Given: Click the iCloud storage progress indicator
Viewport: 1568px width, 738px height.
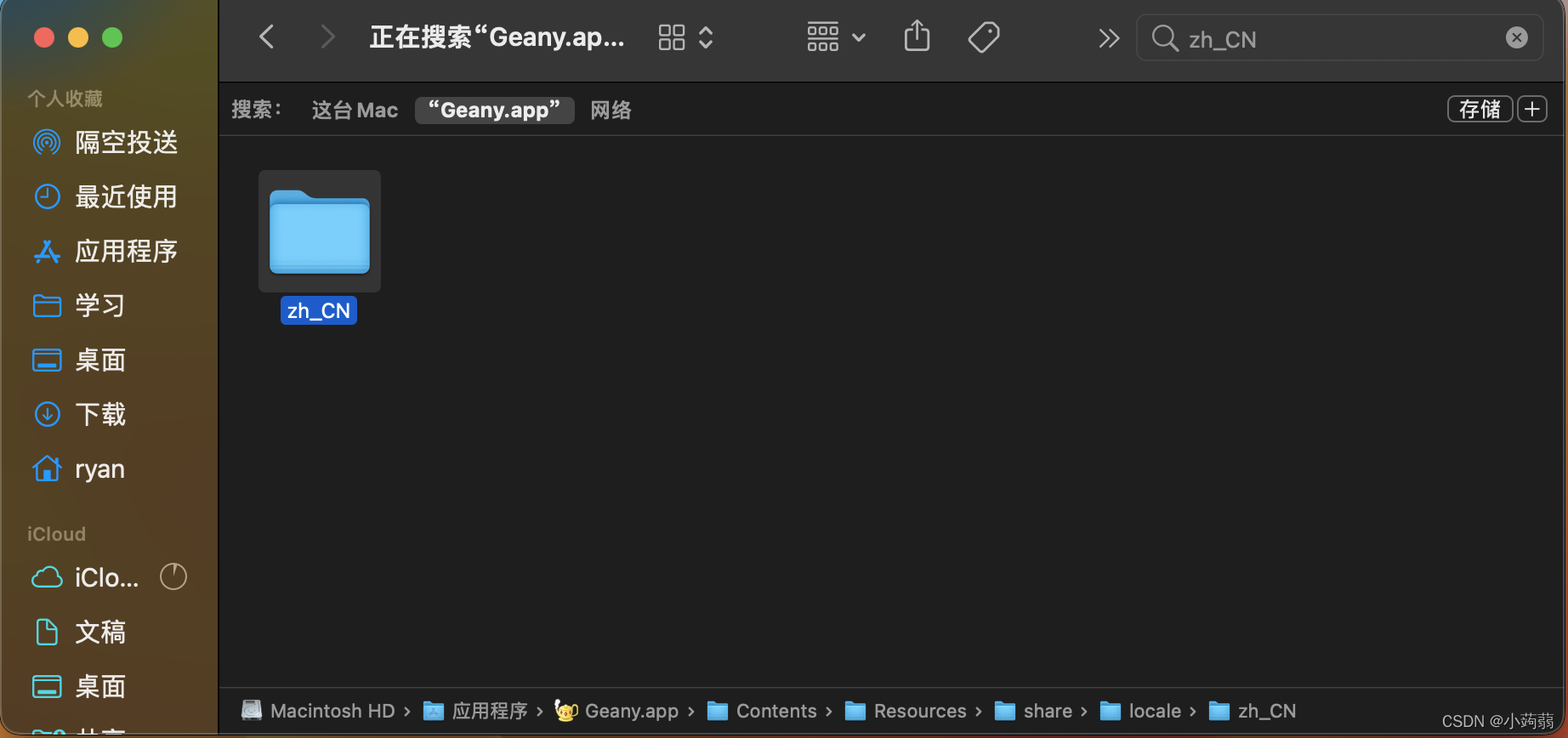Looking at the screenshot, I should (173, 576).
